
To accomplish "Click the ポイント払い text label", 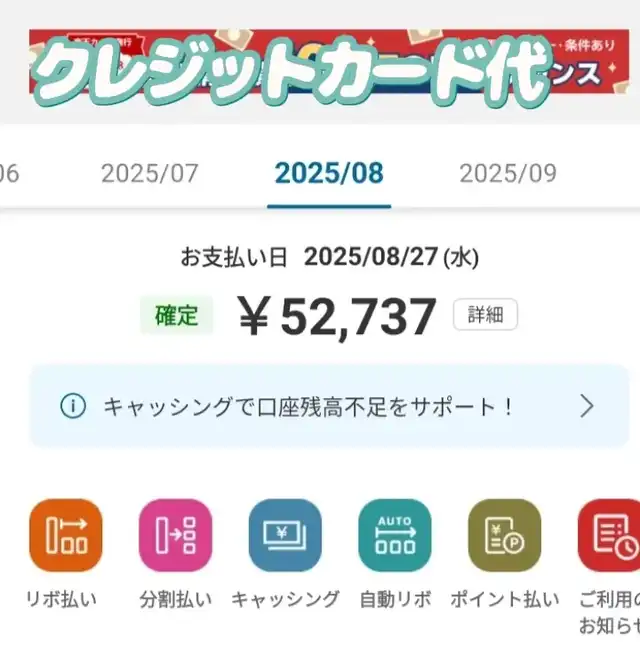I will coord(505,599).
